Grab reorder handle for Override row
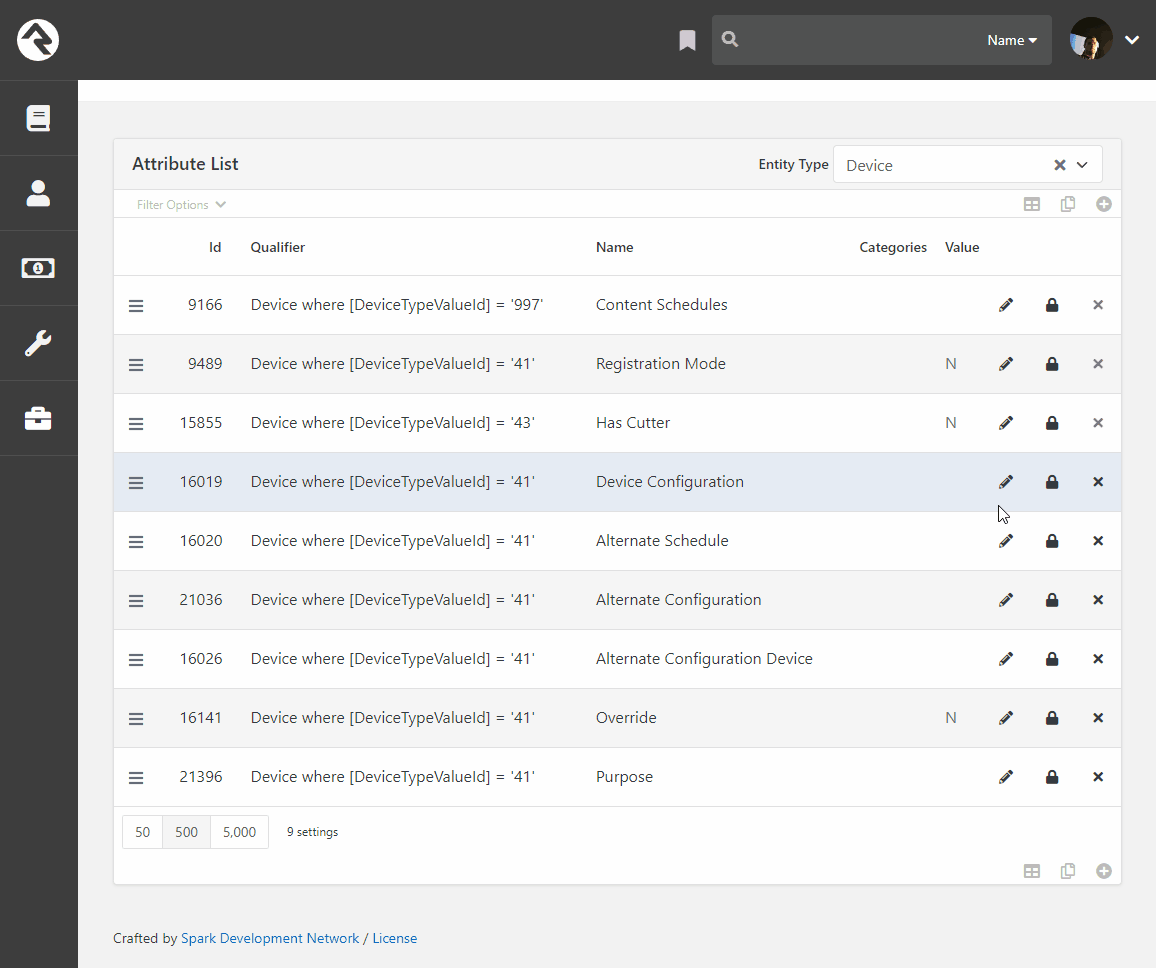This screenshot has width=1156, height=968. [x=136, y=718]
